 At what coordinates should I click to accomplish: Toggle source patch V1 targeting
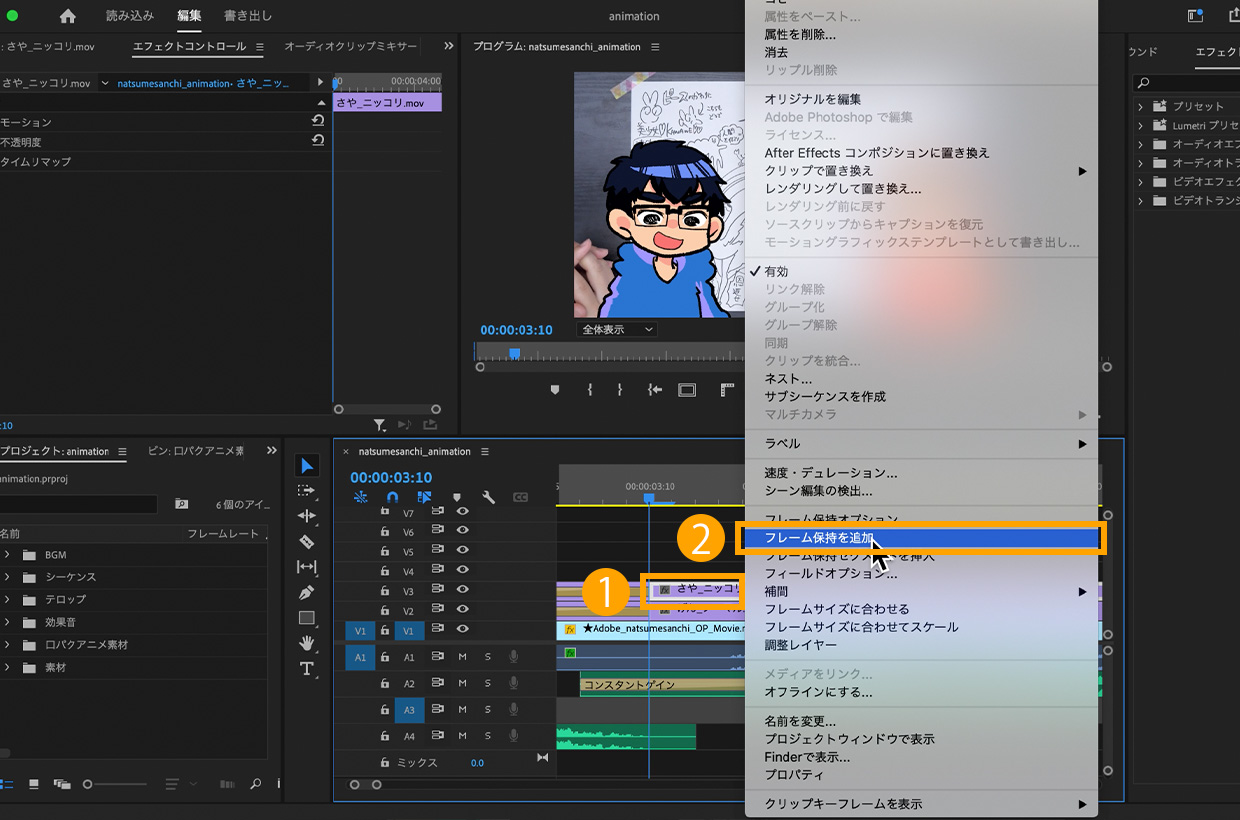coord(361,630)
